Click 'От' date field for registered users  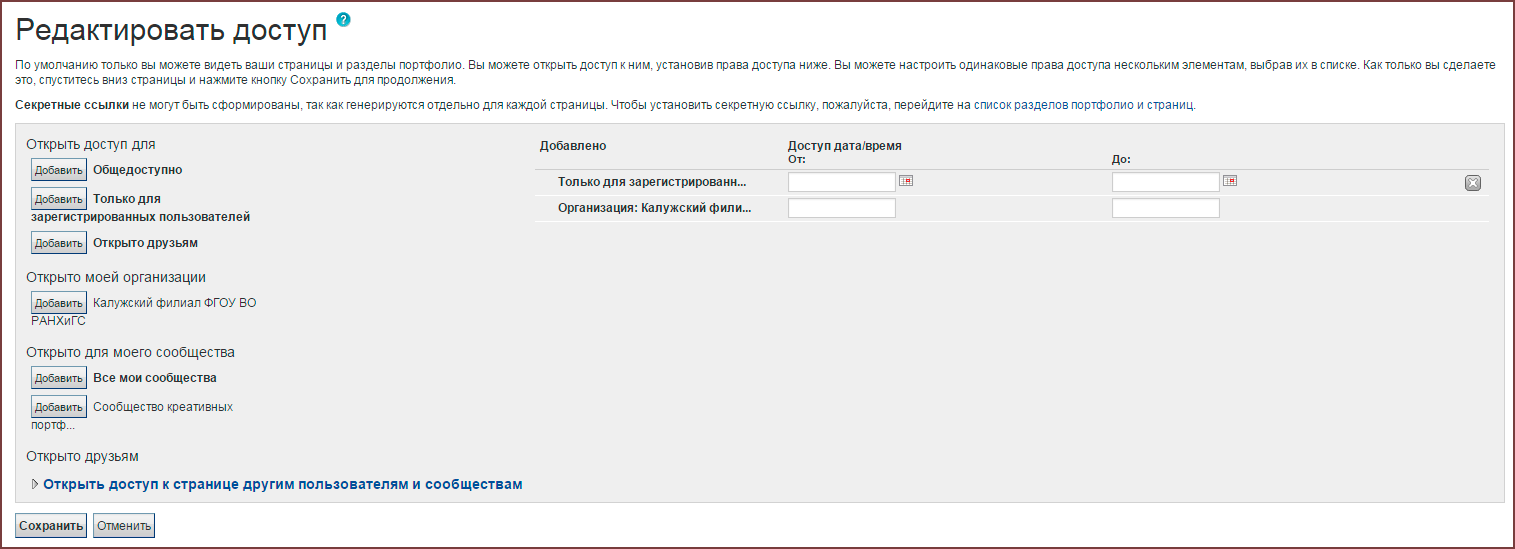pyautogui.click(x=842, y=182)
